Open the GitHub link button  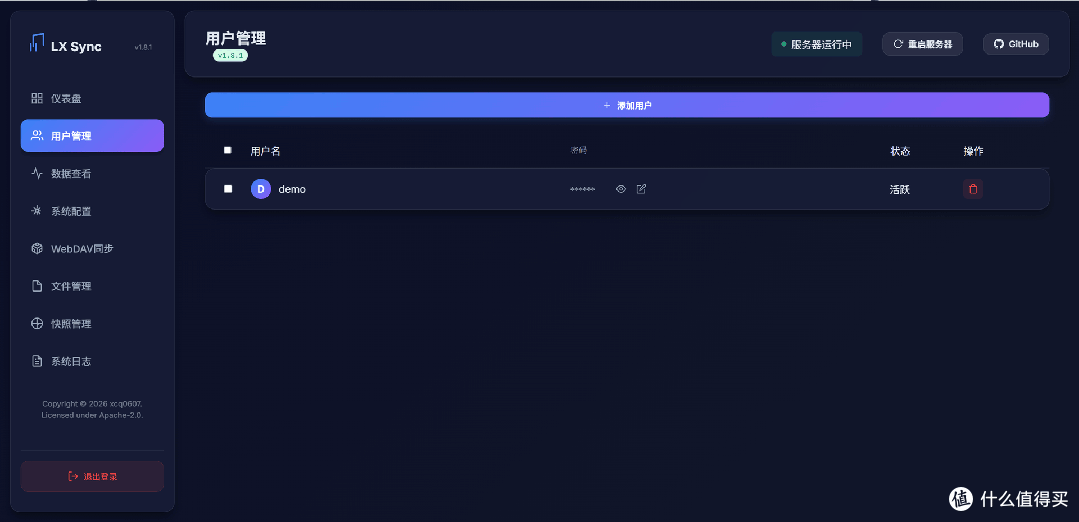tap(1016, 44)
